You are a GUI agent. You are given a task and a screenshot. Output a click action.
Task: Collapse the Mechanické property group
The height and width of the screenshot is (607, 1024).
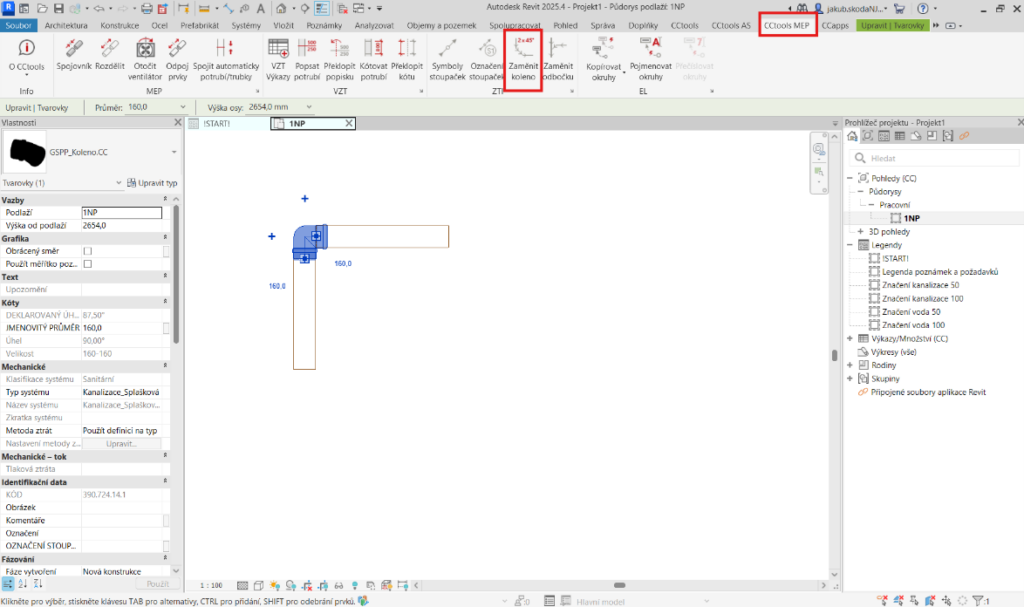pos(165,366)
